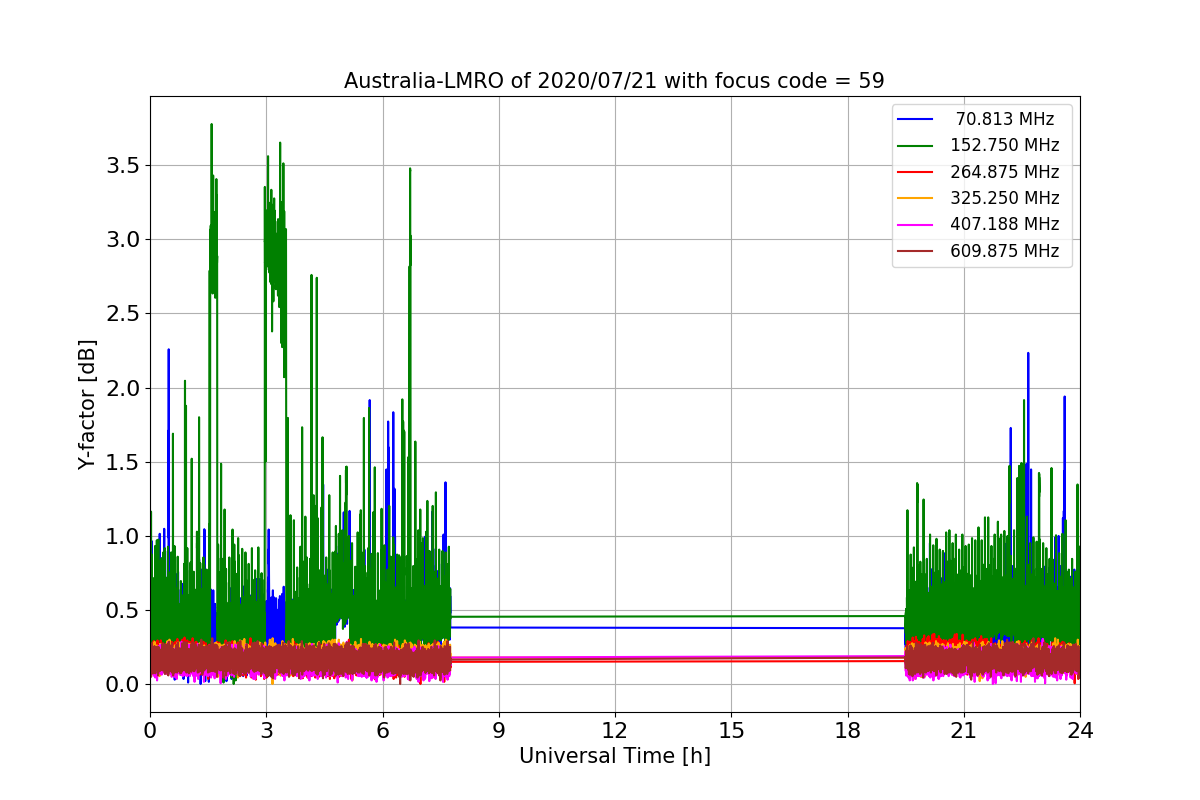Screen dimensions: 1200x800
Task: Click the 2.0 y-axis tick label
Action: [x=123, y=388]
